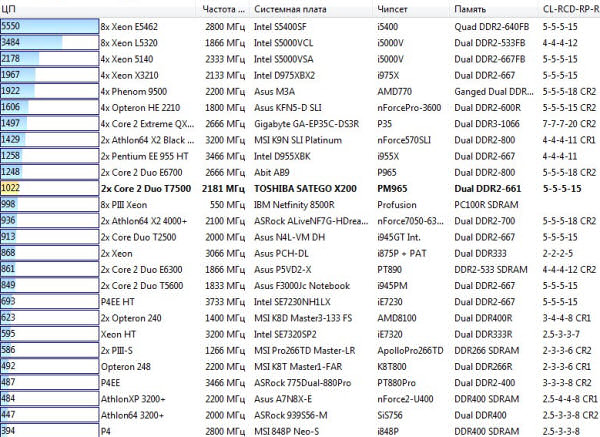600x437 pixels.
Task: Select the AthlonXP 3200+ entry
Action: (133, 399)
